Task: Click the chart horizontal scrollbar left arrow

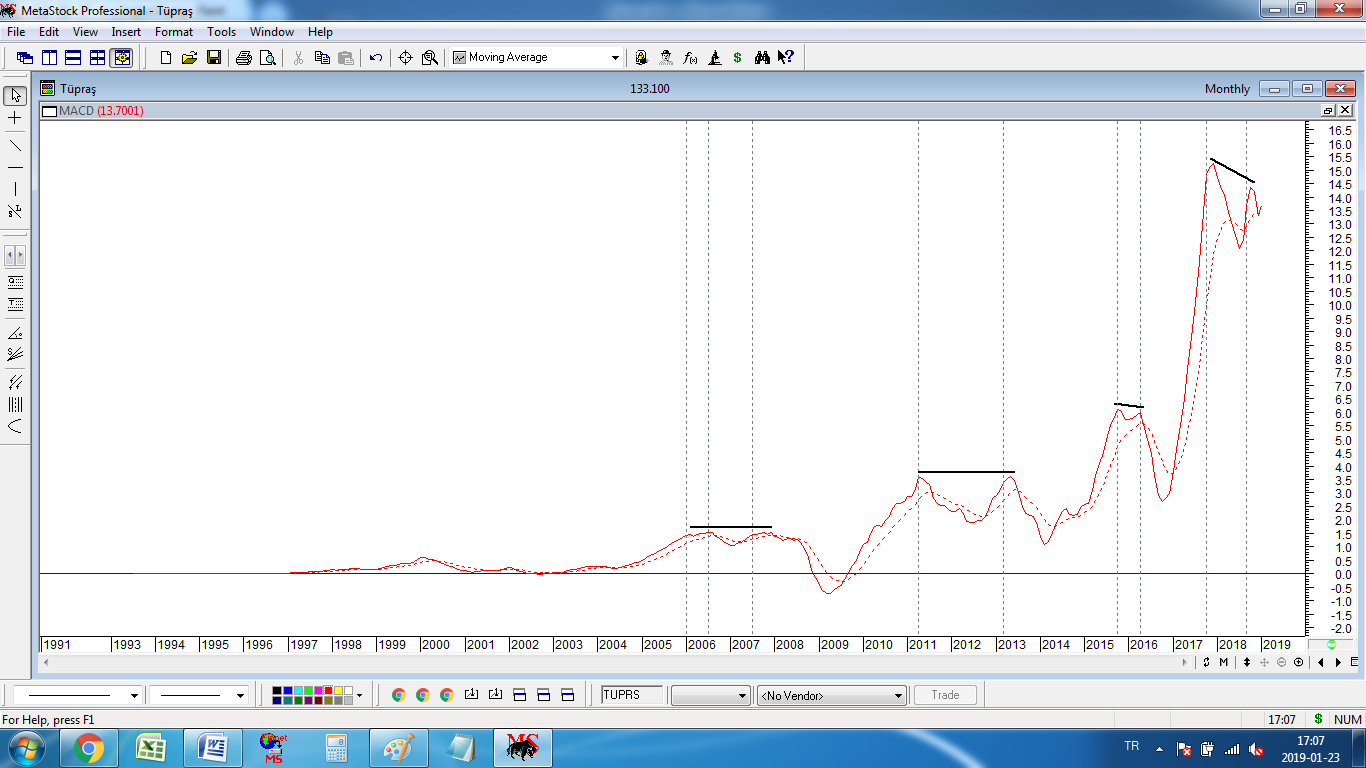Action: click(45, 662)
